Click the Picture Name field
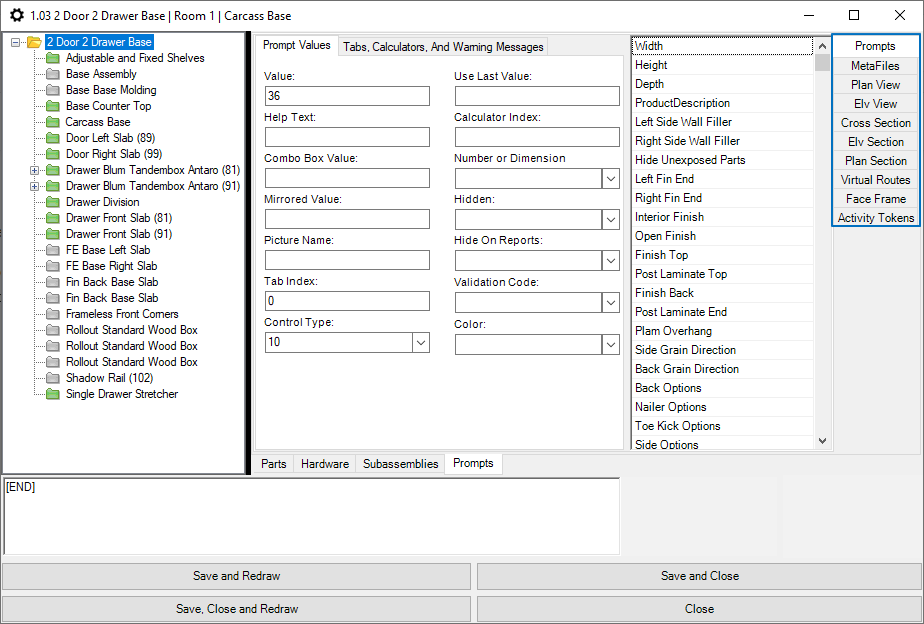 point(347,260)
